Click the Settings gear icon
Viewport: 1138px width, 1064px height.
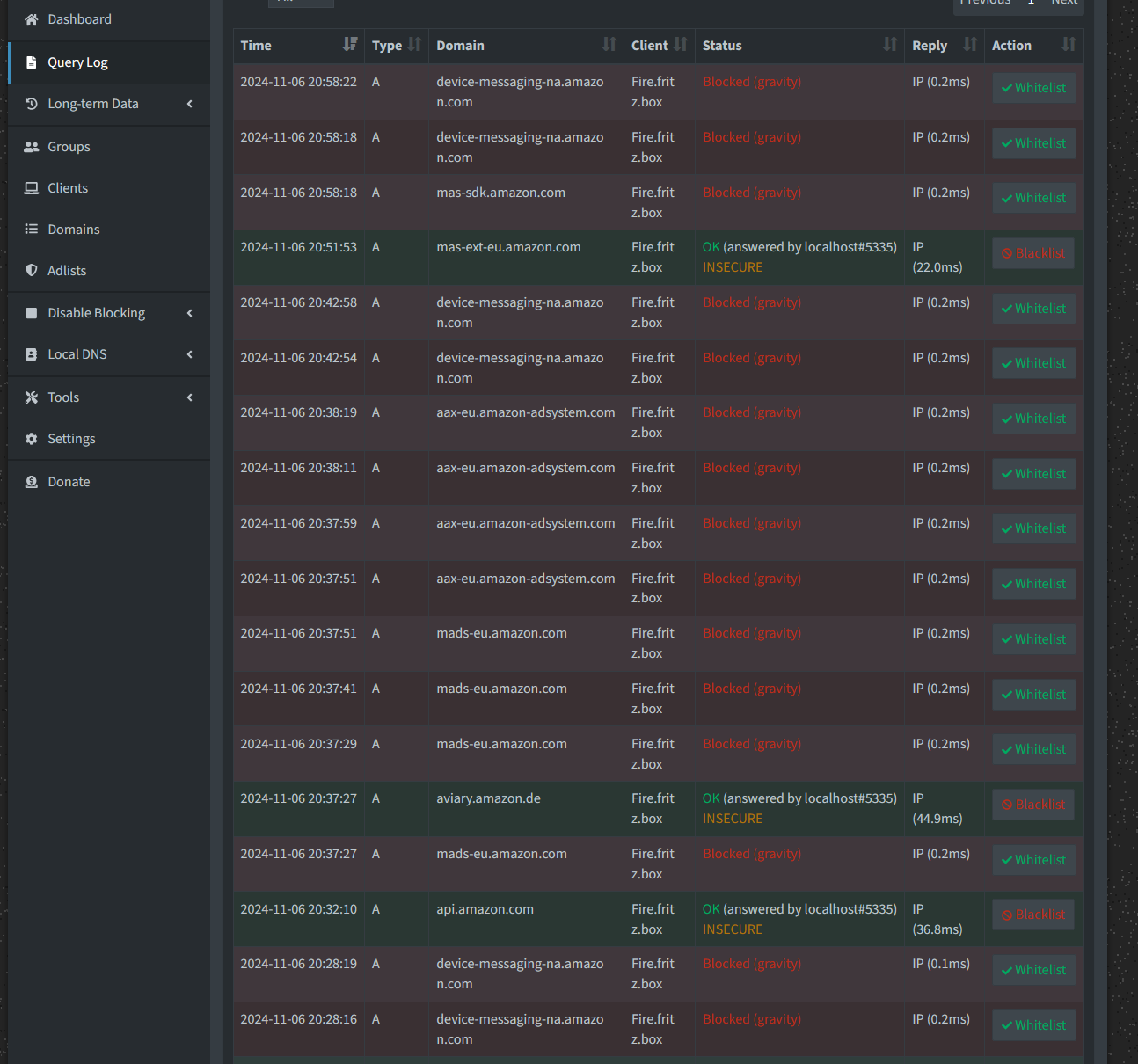pos(32,439)
